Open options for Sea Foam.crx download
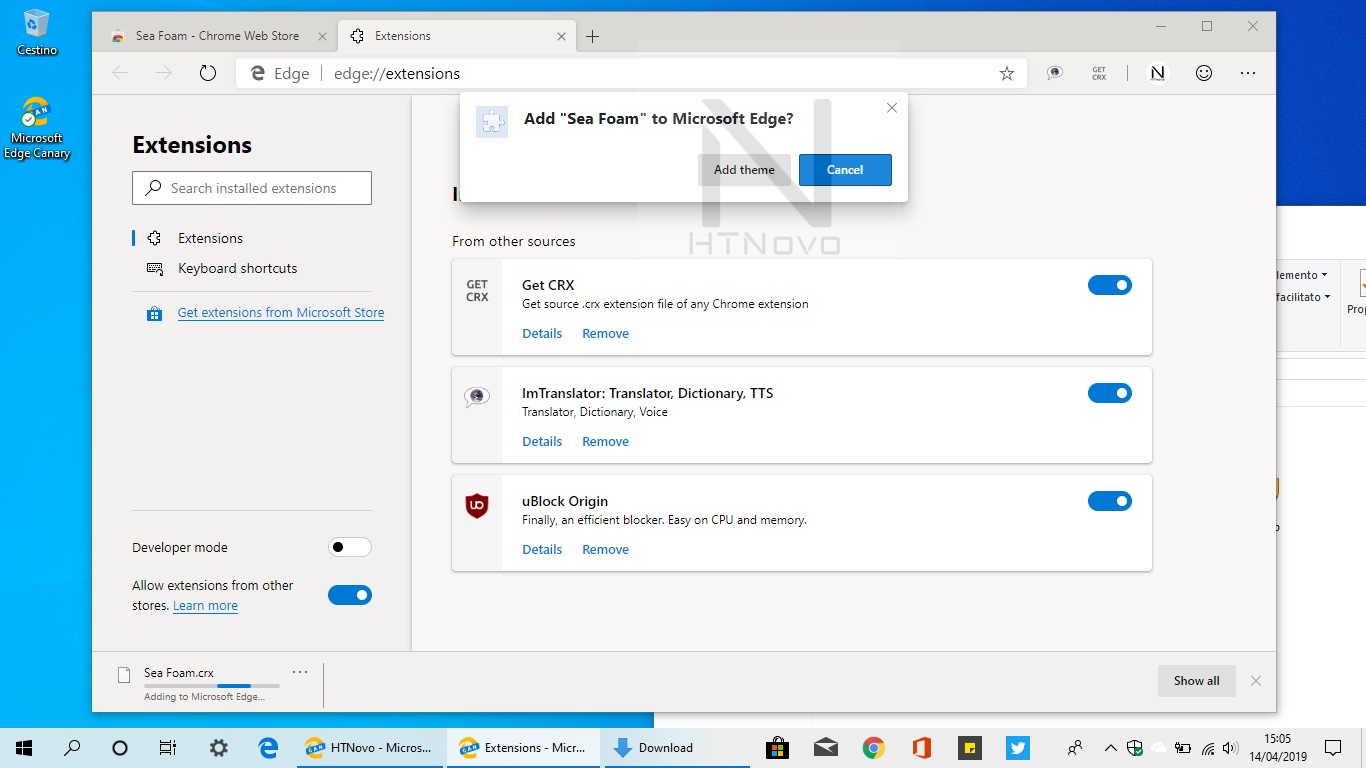 point(299,673)
